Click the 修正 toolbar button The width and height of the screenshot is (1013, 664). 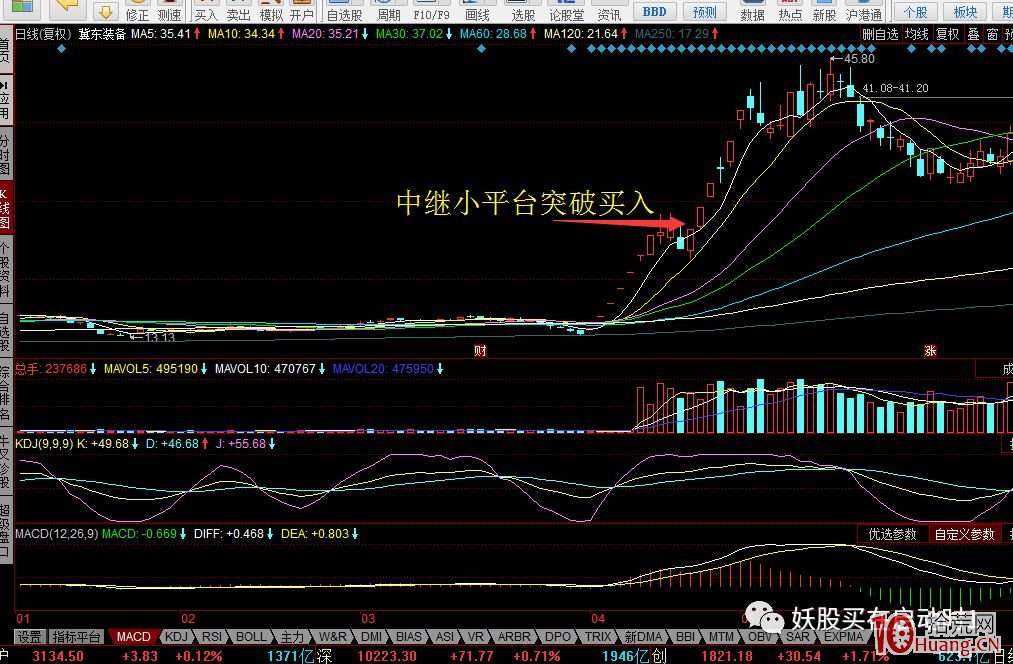tap(137, 12)
